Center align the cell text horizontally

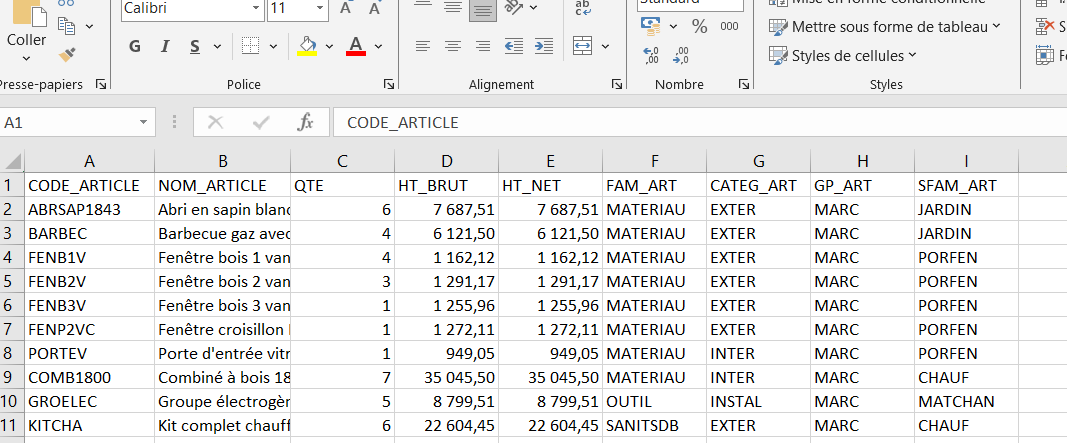pos(453,46)
